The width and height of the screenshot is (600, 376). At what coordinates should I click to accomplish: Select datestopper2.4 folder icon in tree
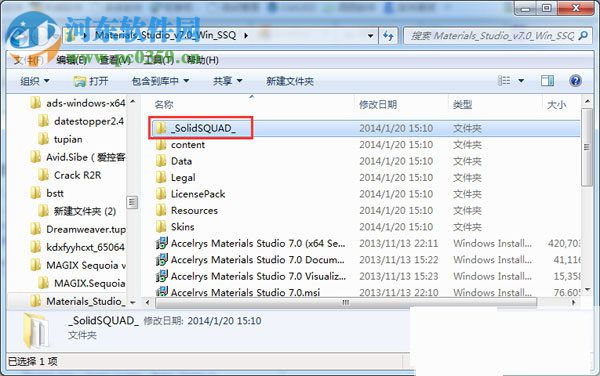tap(44, 121)
